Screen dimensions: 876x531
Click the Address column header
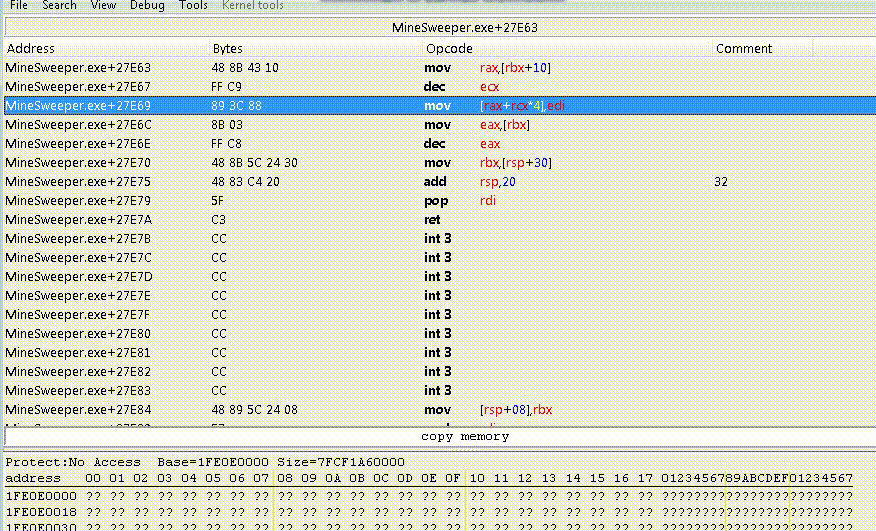point(106,49)
